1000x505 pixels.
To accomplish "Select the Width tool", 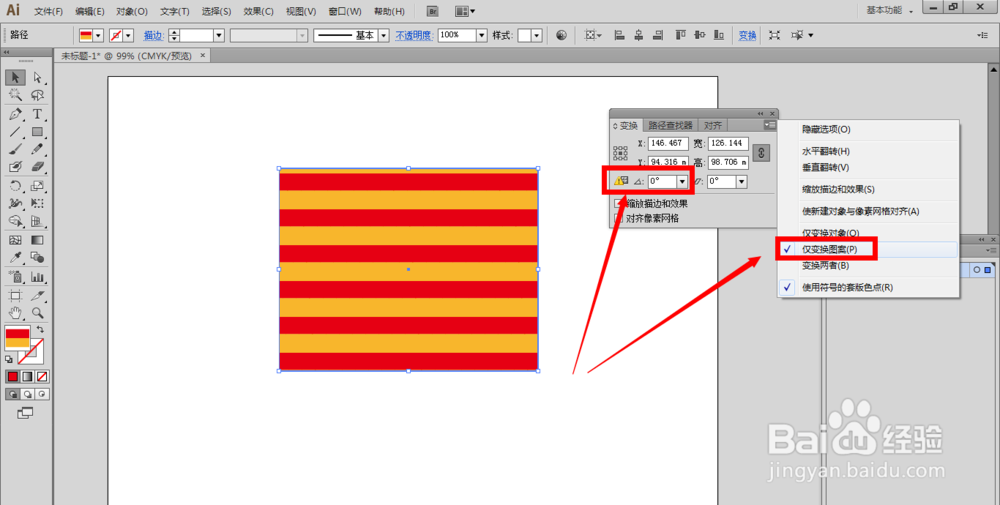I will pyautogui.click(x=15, y=203).
